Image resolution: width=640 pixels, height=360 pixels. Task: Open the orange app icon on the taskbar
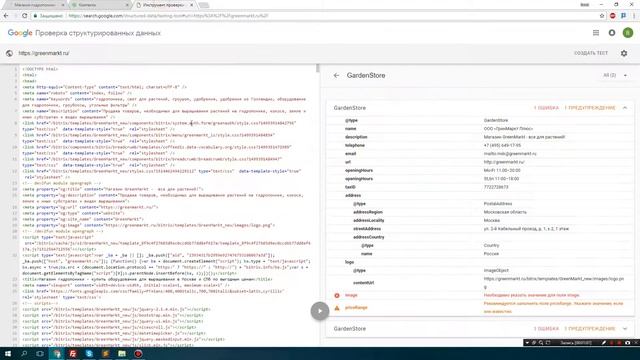coord(105,353)
